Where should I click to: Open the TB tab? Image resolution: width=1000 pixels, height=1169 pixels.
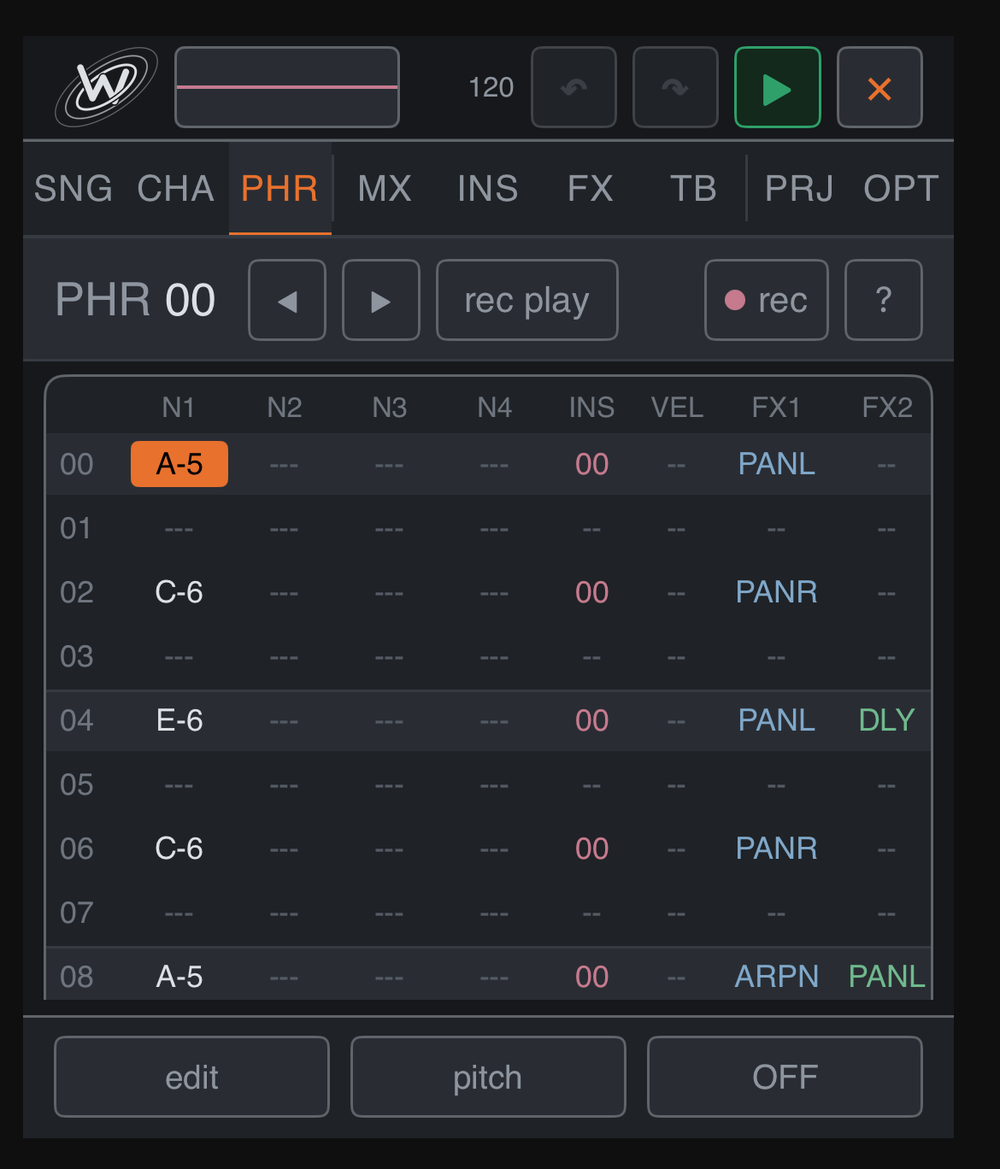pos(693,188)
